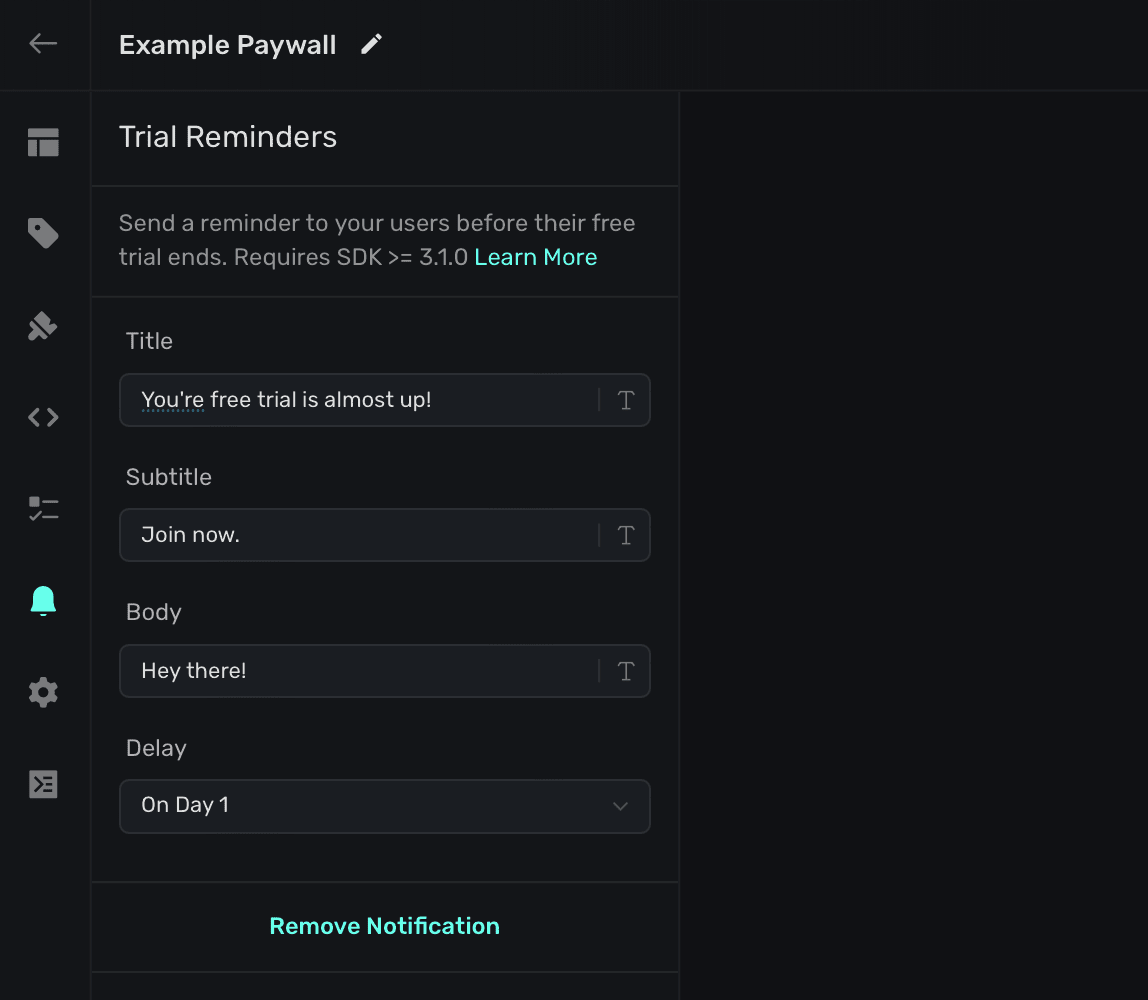
Task: Click the text variable icon in Title field
Action: pyautogui.click(x=626, y=400)
